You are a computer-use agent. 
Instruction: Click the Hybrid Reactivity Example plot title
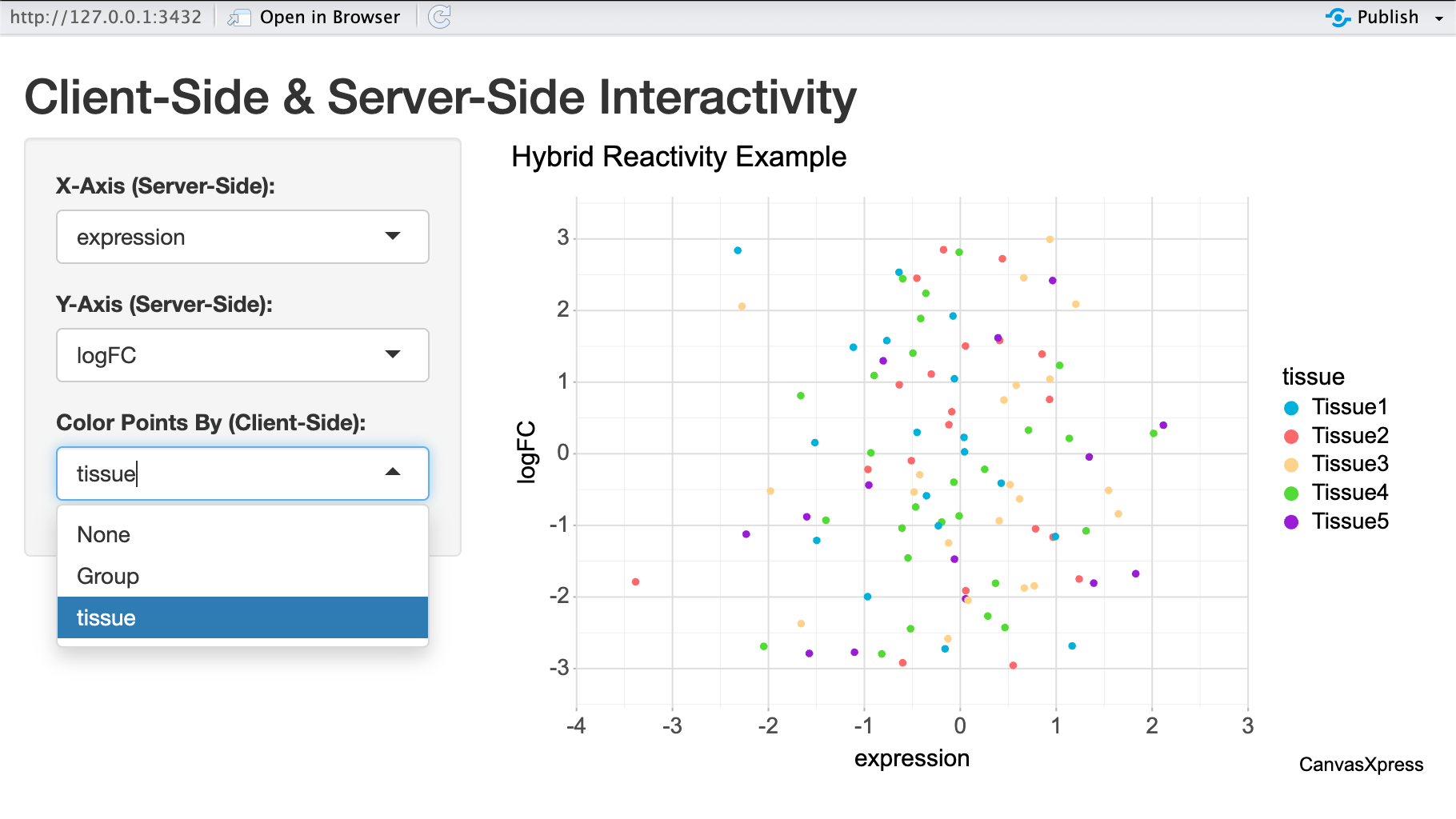[678, 157]
